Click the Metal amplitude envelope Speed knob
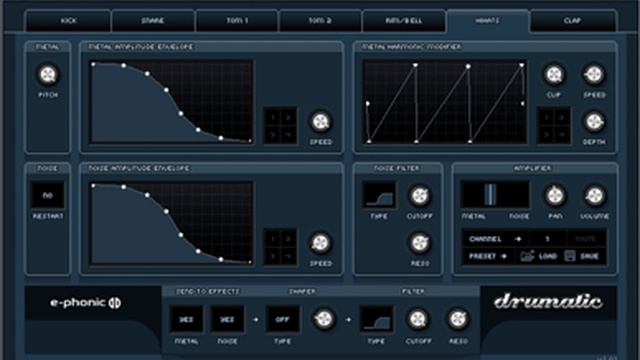The width and height of the screenshot is (640, 360). 320,122
